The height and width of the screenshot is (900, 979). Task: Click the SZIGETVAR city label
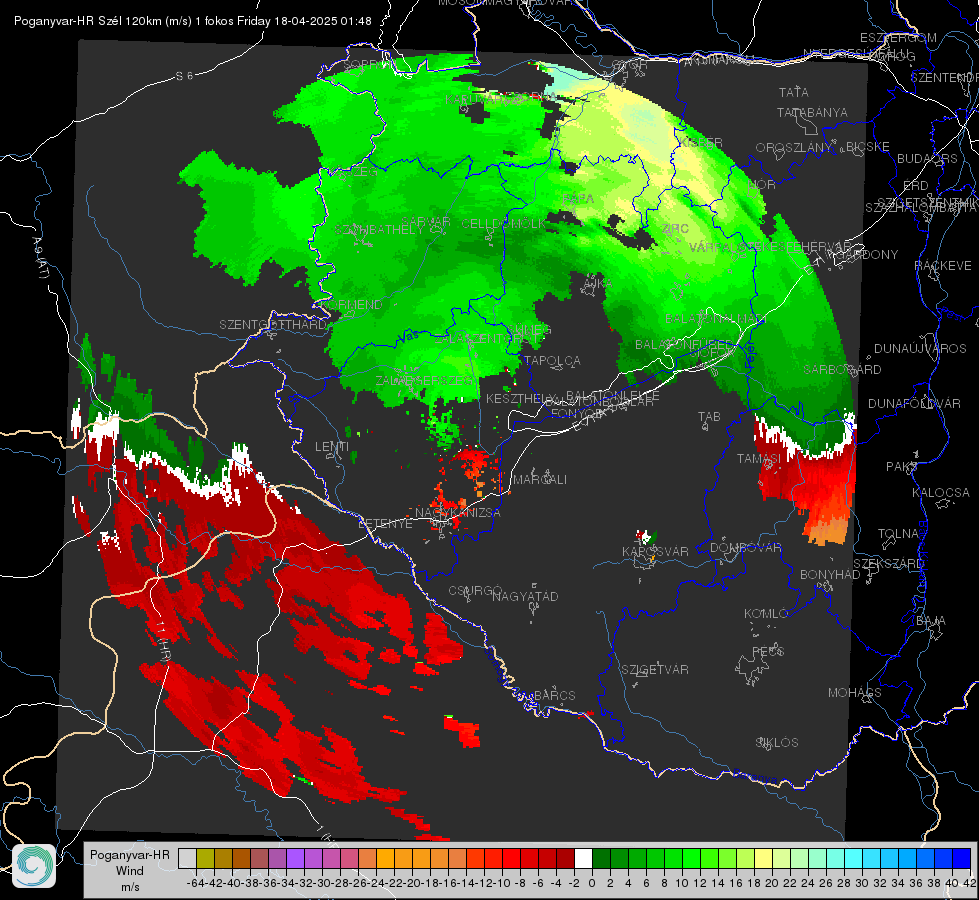(655, 670)
